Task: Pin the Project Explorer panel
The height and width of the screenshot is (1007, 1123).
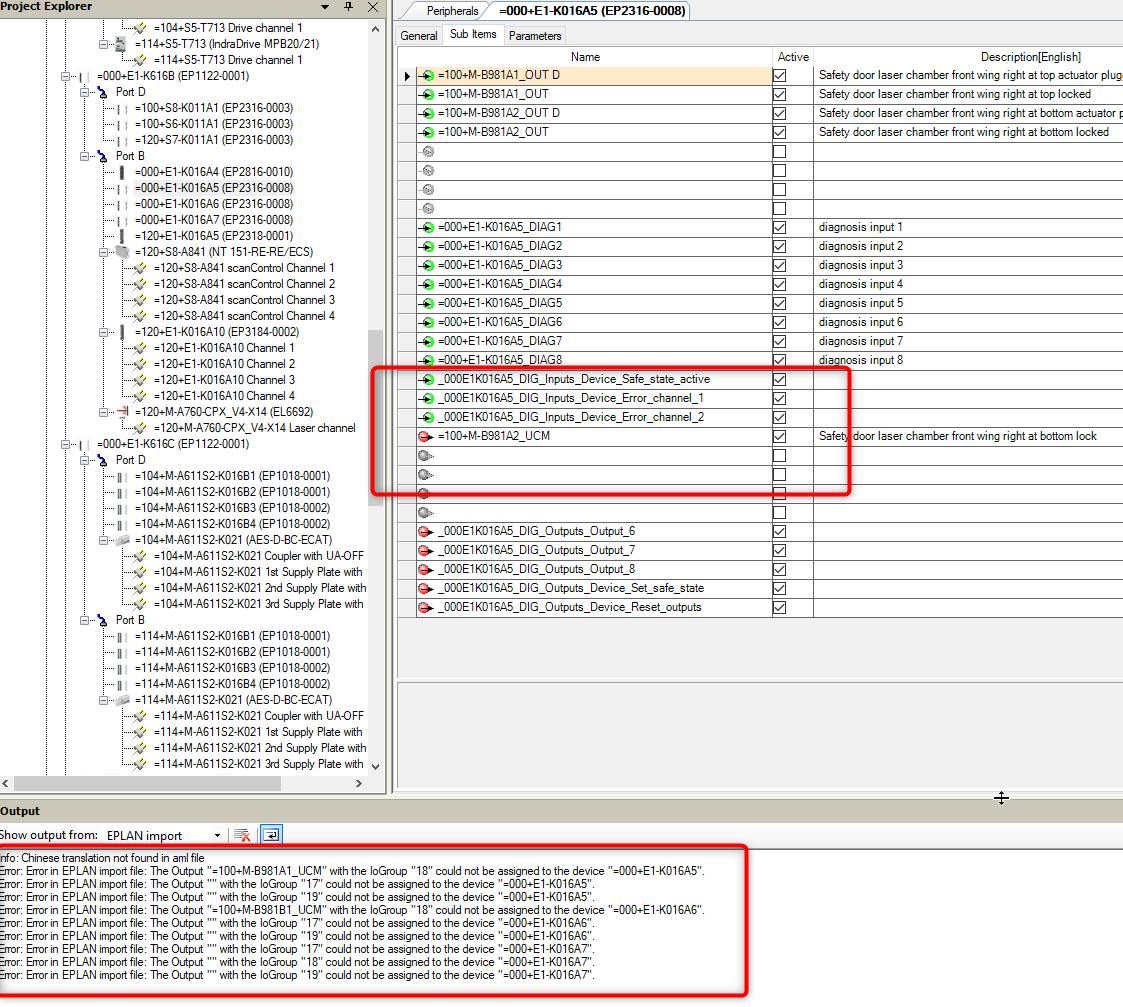Action: point(348,7)
